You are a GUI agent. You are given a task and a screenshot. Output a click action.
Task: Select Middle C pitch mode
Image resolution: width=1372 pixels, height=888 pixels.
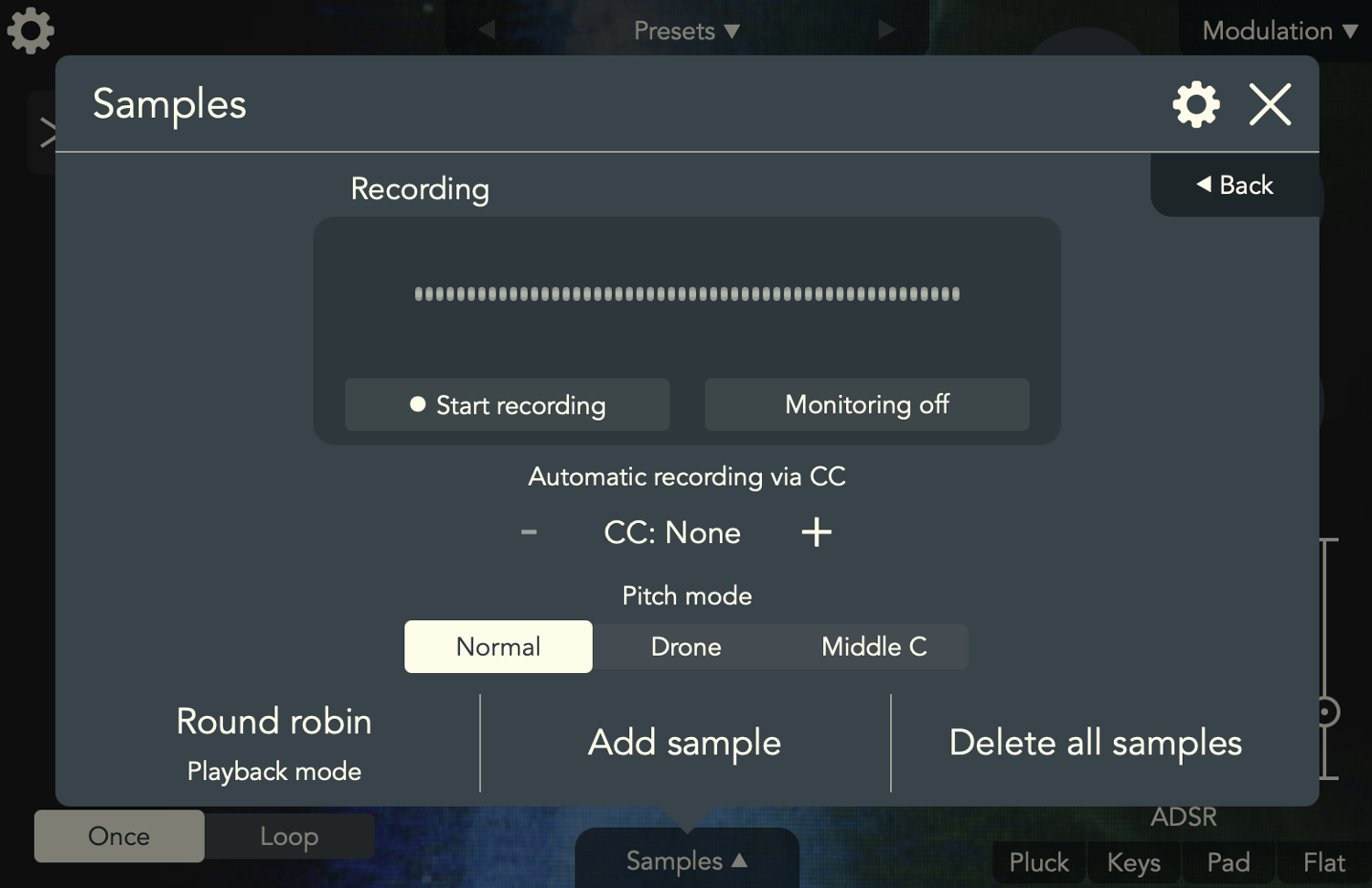(874, 647)
